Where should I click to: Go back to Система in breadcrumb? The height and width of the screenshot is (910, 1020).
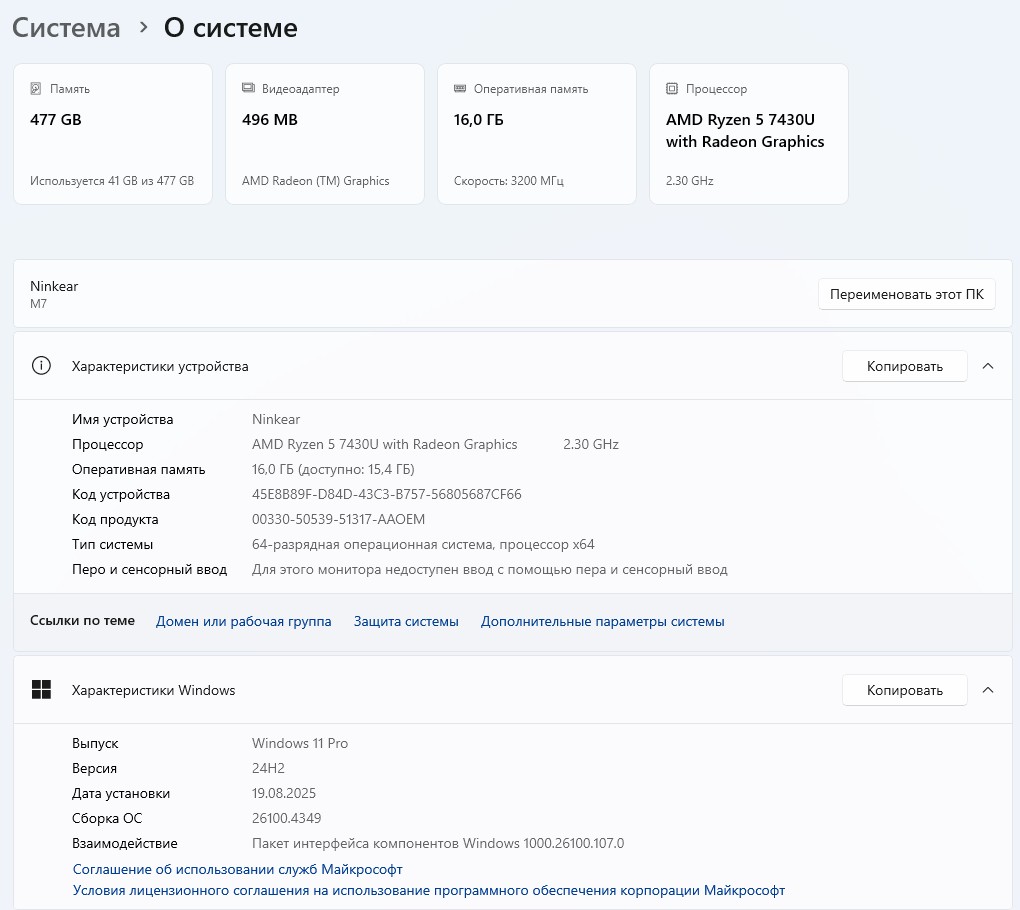tap(66, 28)
